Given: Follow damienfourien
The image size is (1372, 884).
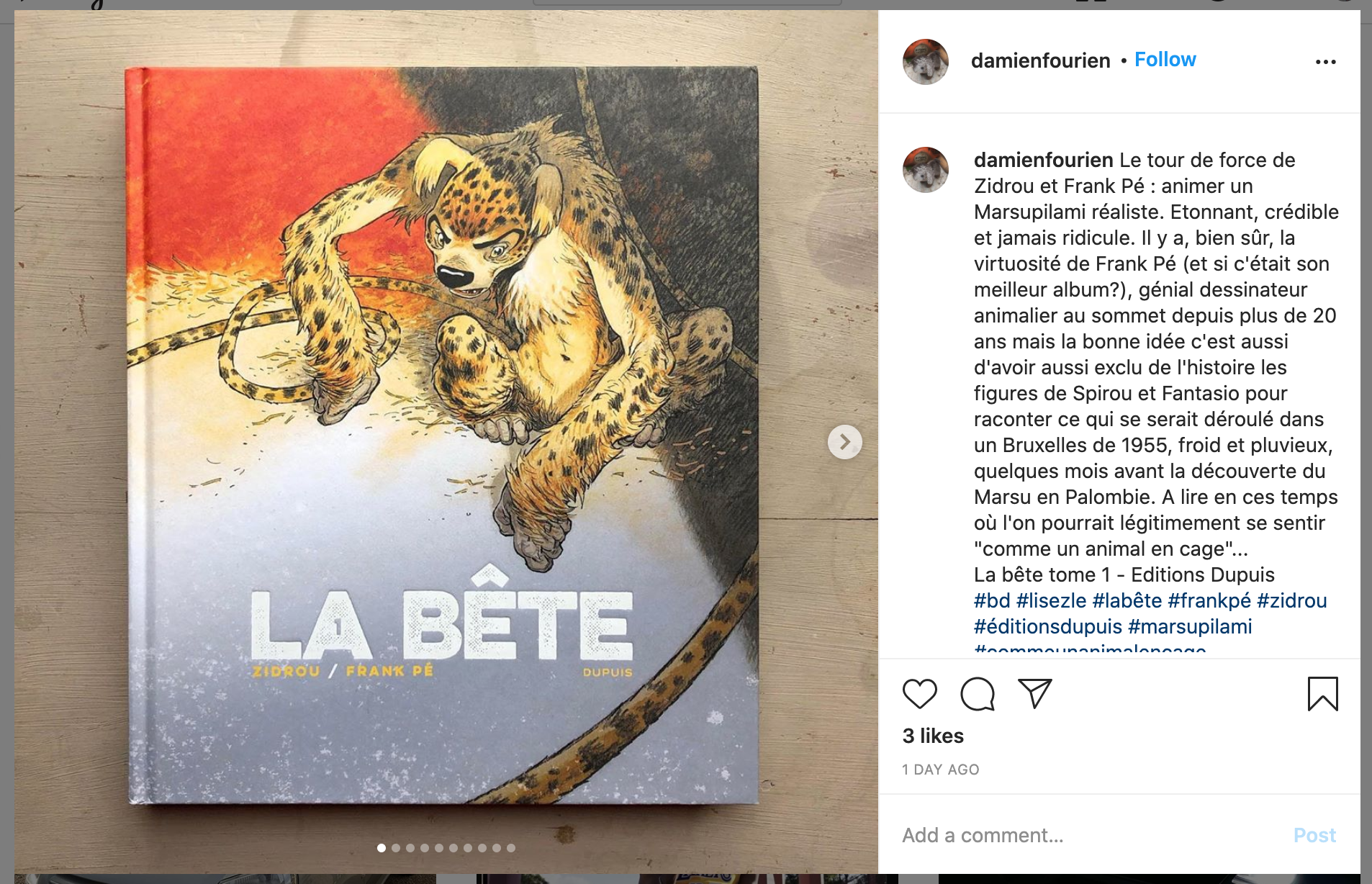Looking at the screenshot, I should [x=1165, y=60].
